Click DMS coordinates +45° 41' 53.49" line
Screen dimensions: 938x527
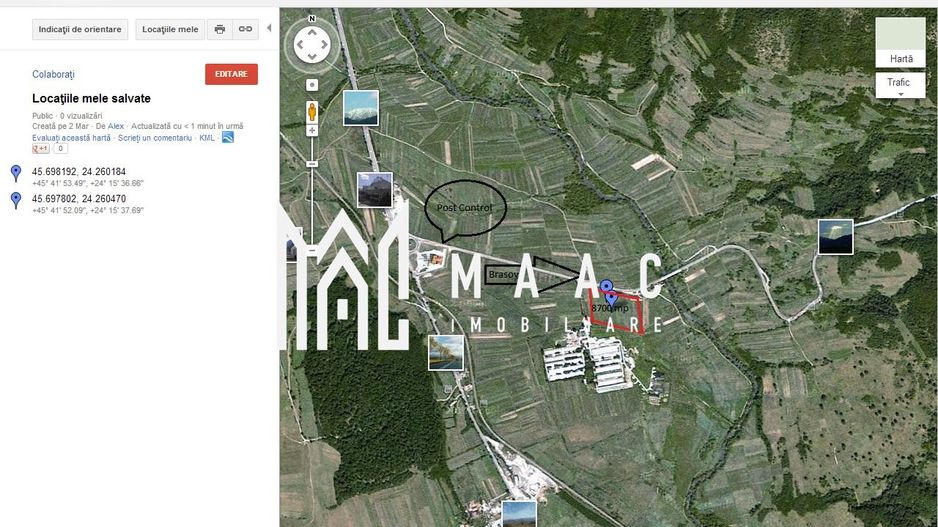[88, 183]
